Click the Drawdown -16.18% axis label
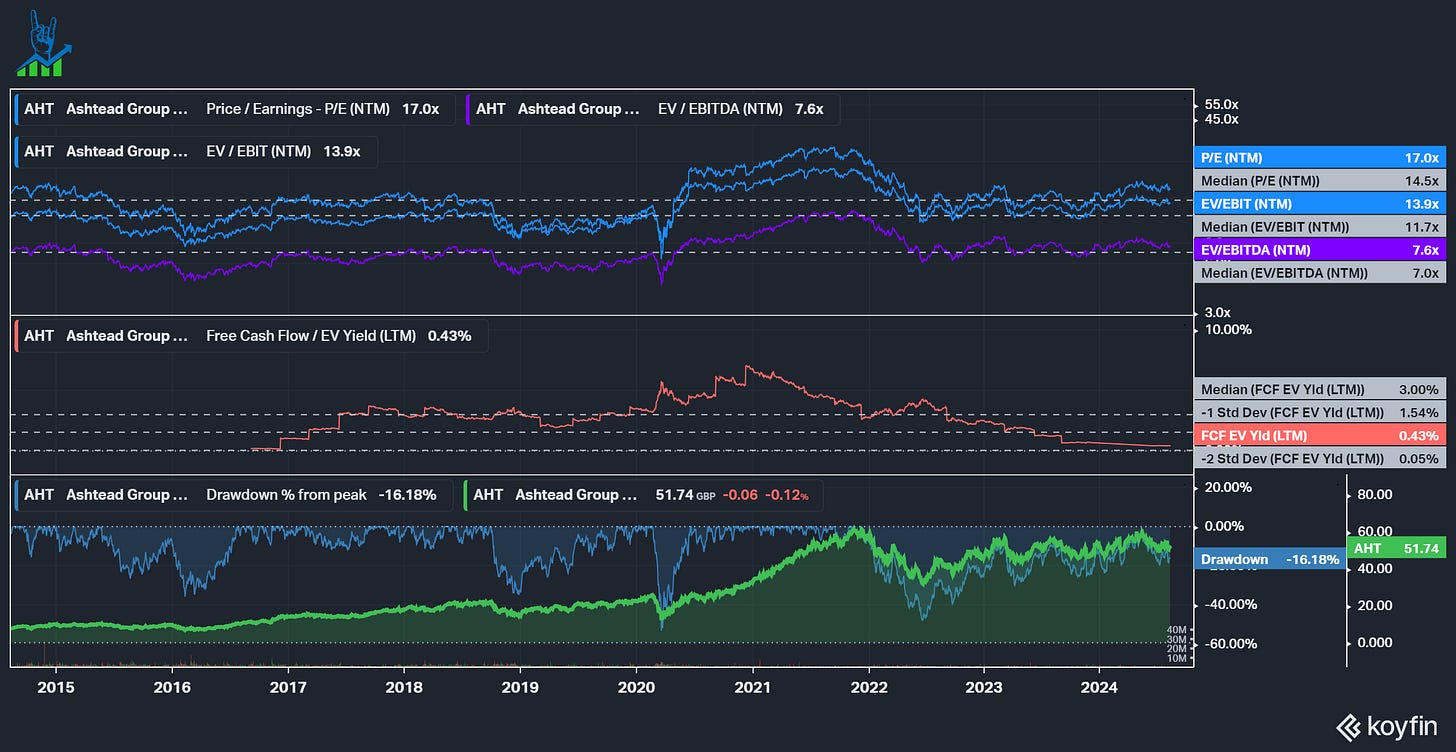This screenshot has height=752, width=1456. pyautogui.click(x=1269, y=560)
